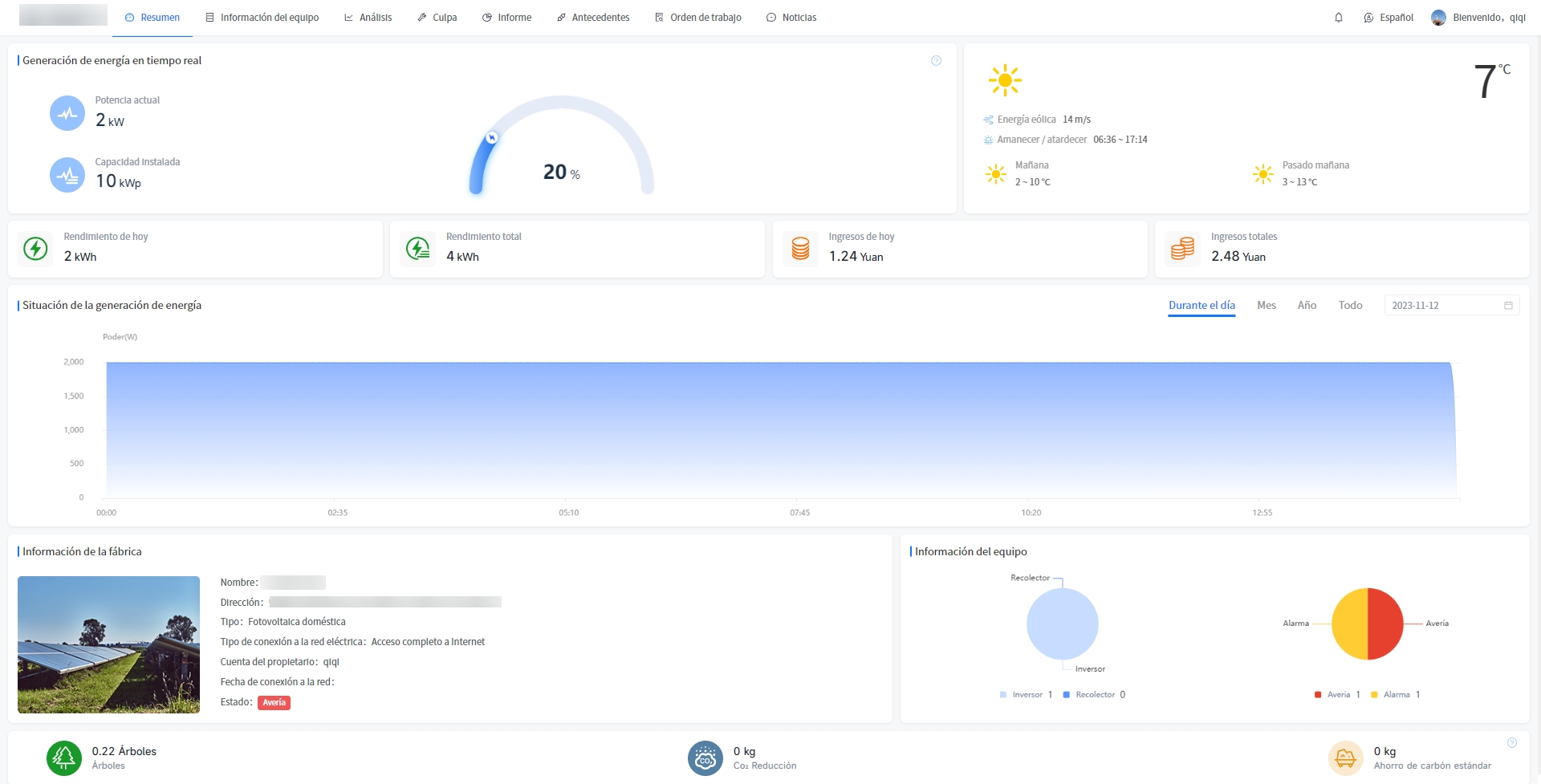Click the user avatar icon
Image resolution: width=1541 pixels, height=784 pixels.
[x=1438, y=18]
